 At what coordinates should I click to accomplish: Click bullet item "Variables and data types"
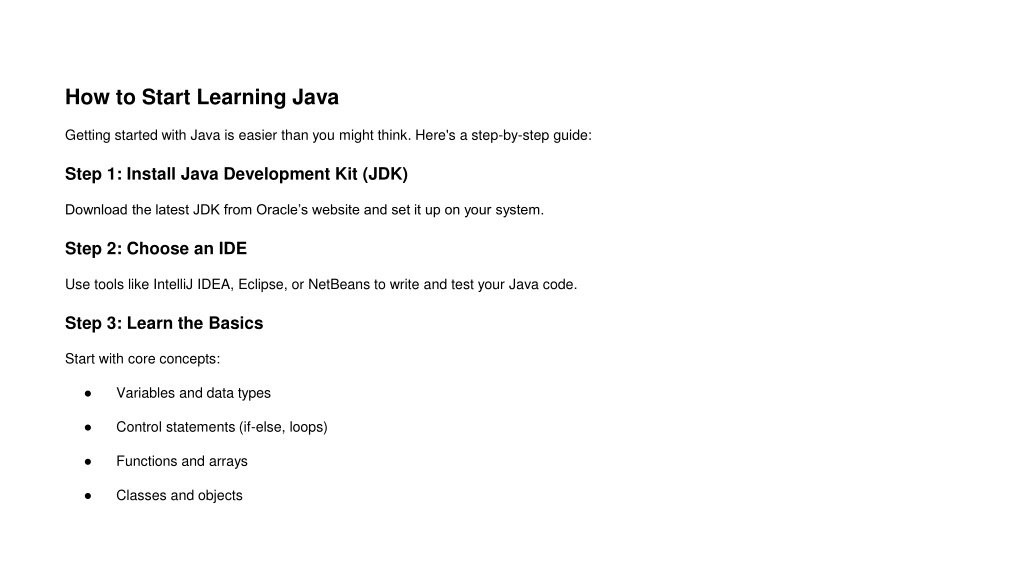click(193, 393)
